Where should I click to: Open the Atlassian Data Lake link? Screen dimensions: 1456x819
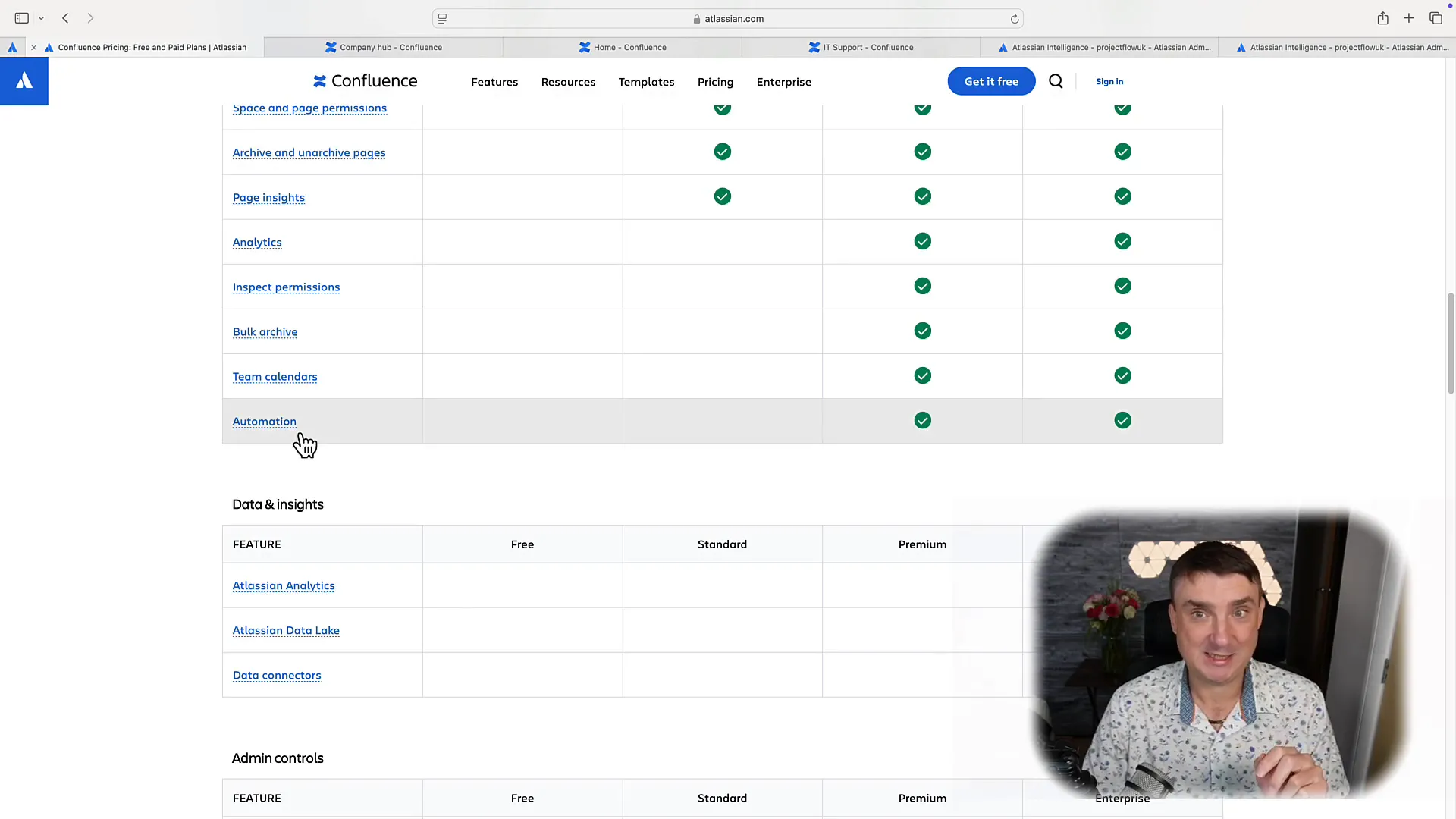(286, 630)
